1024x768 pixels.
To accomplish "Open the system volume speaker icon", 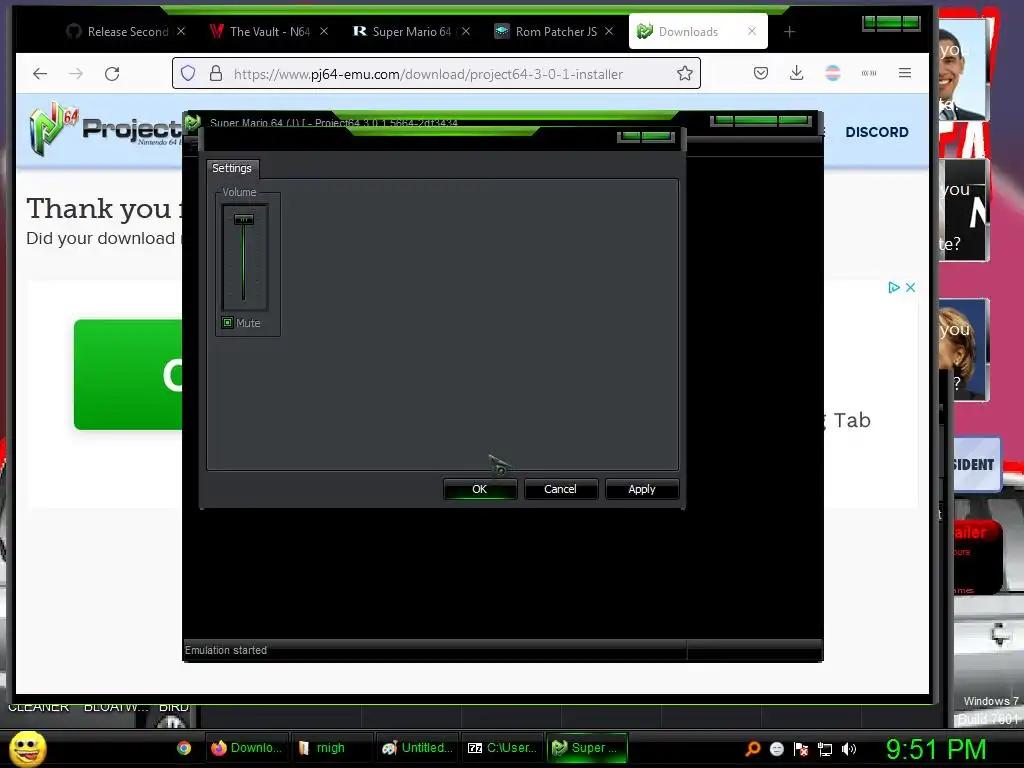I will 849,749.
